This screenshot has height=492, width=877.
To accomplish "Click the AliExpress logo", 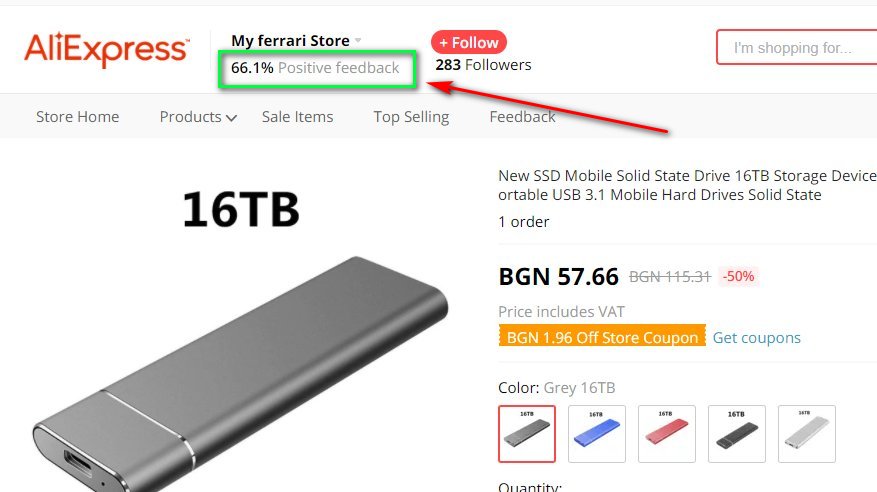I will pyautogui.click(x=107, y=49).
